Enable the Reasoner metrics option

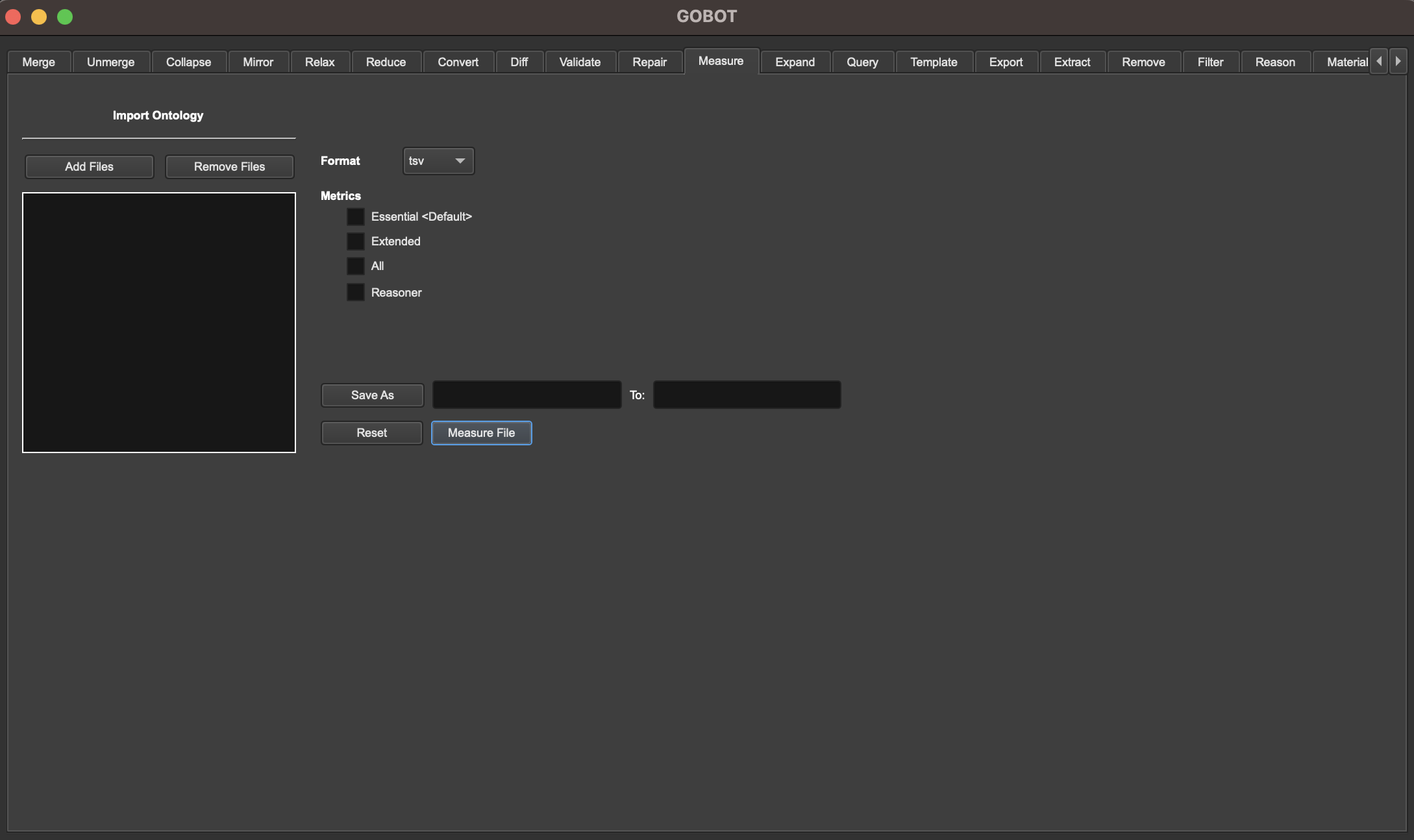pyautogui.click(x=355, y=291)
